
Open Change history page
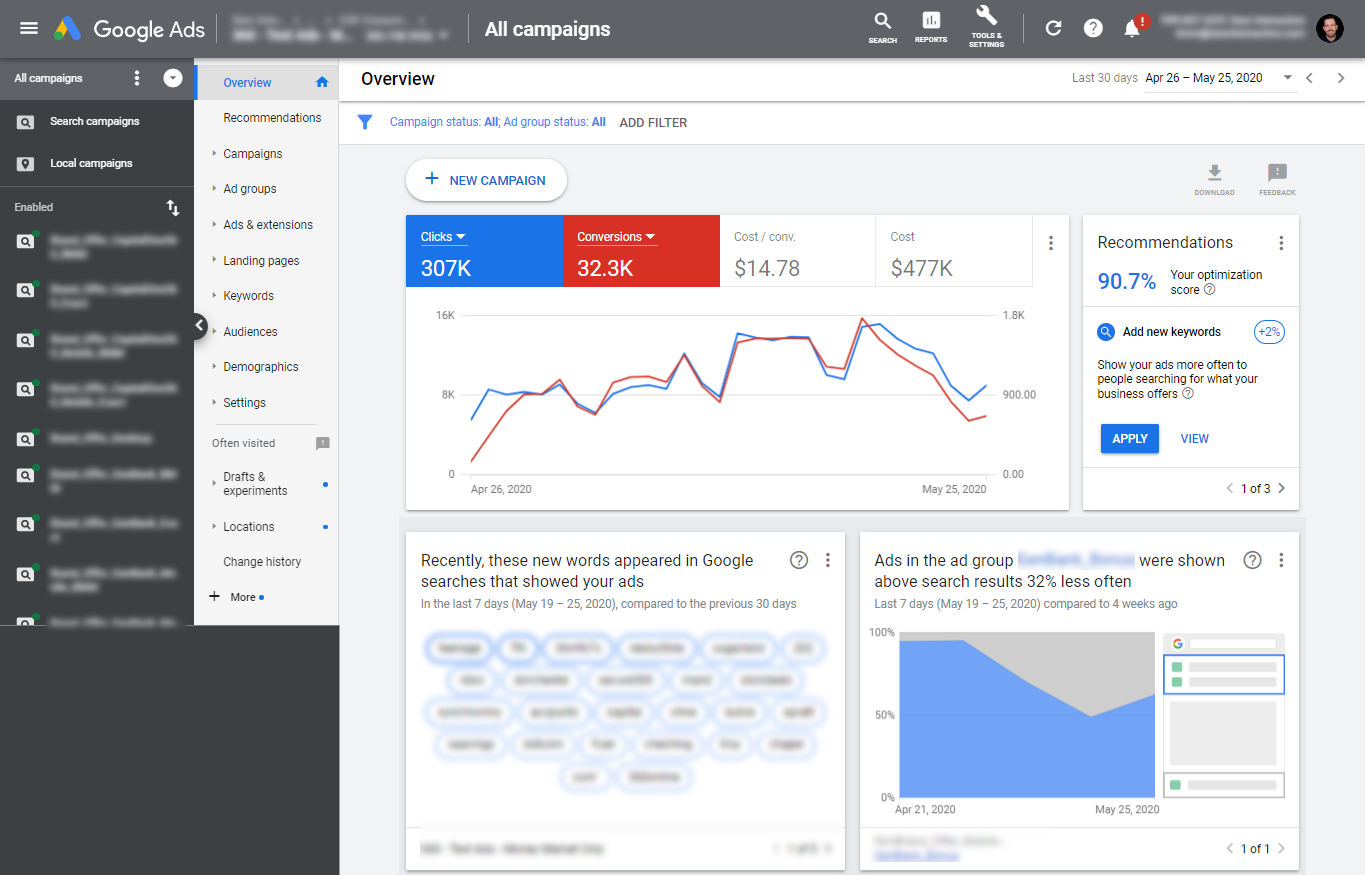262,562
